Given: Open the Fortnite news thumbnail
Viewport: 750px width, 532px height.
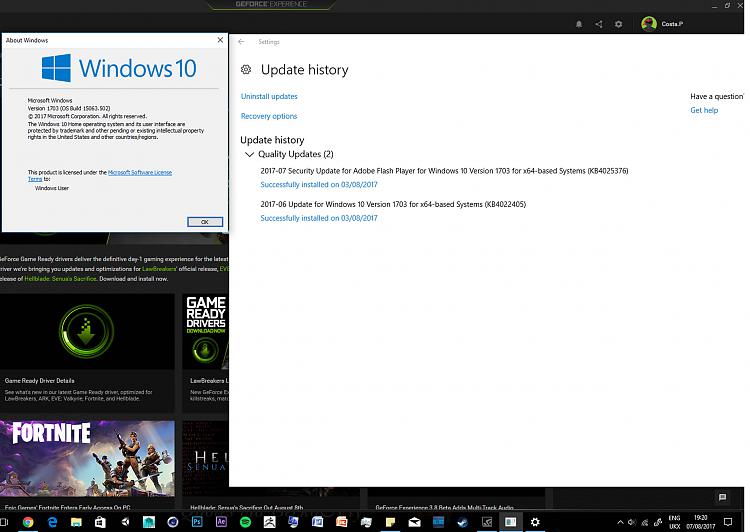Looking at the screenshot, I should [x=87, y=458].
